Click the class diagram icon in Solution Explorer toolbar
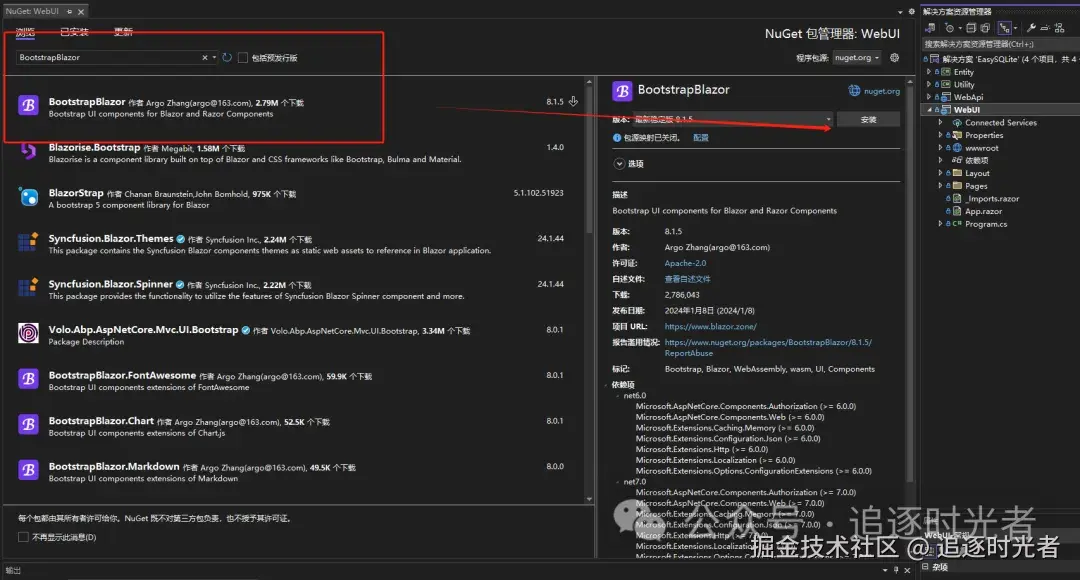The width and height of the screenshot is (1080, 580). (1059, 28)
